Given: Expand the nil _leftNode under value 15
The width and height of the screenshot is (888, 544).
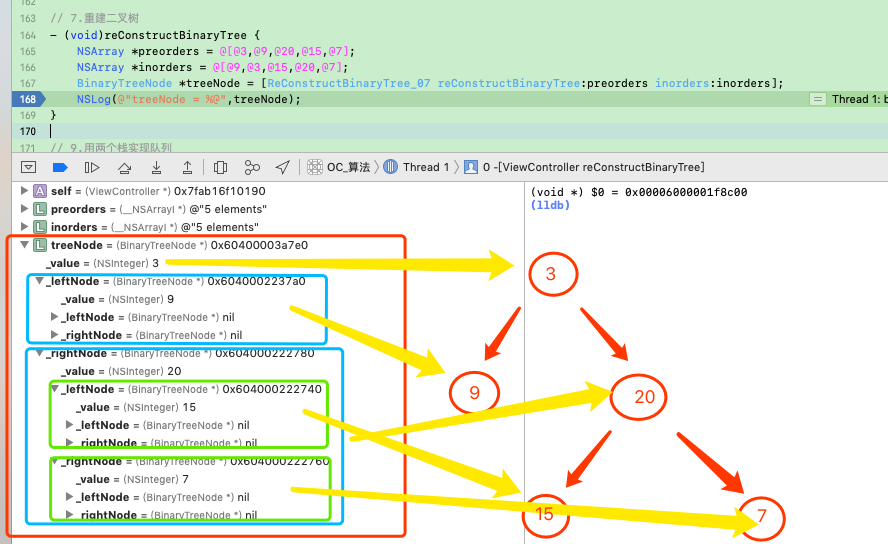Looking at the screenshot, I should point(69,425).
